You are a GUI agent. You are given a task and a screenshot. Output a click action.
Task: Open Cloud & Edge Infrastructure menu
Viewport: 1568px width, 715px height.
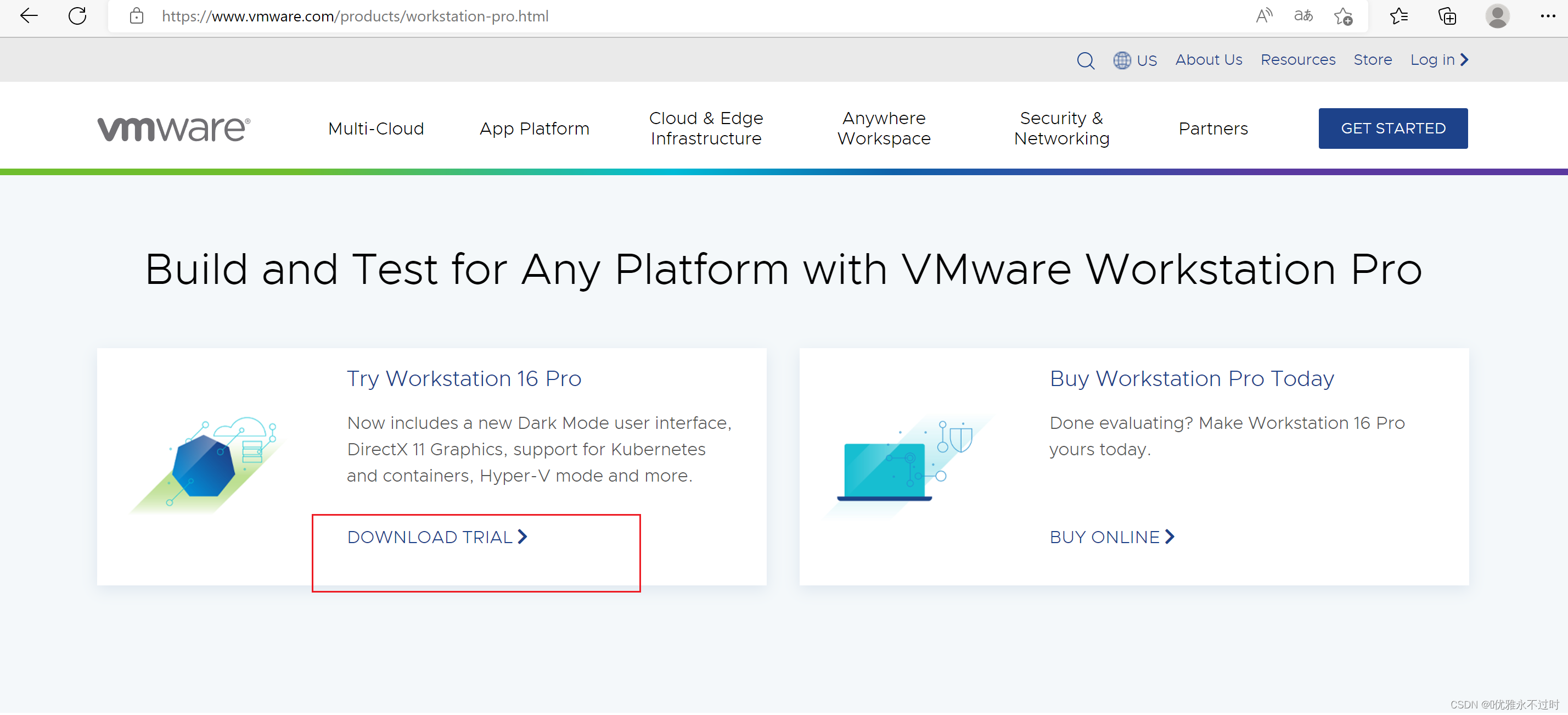705,129
